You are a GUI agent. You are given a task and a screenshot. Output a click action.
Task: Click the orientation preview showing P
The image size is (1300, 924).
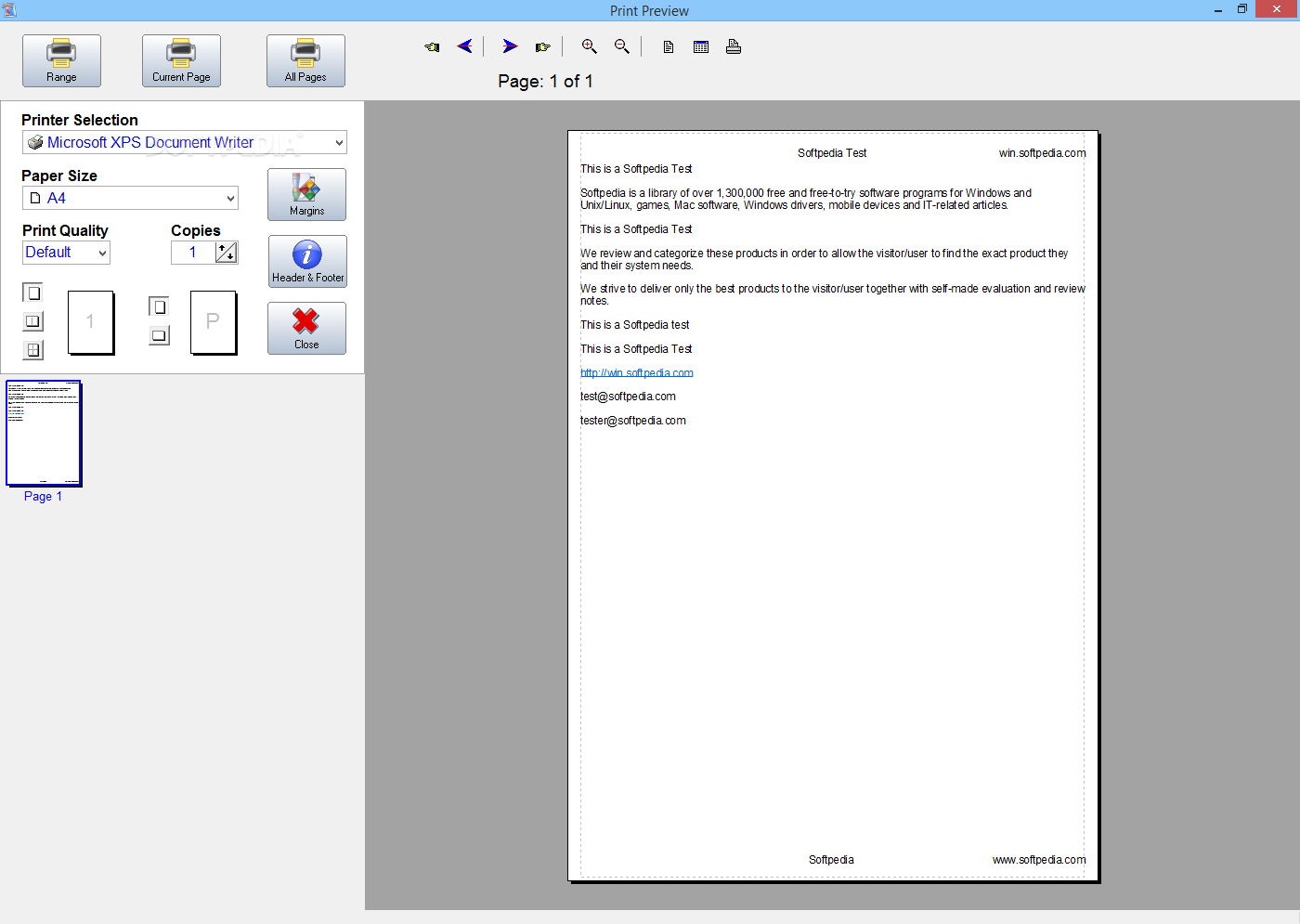point(213,322)
